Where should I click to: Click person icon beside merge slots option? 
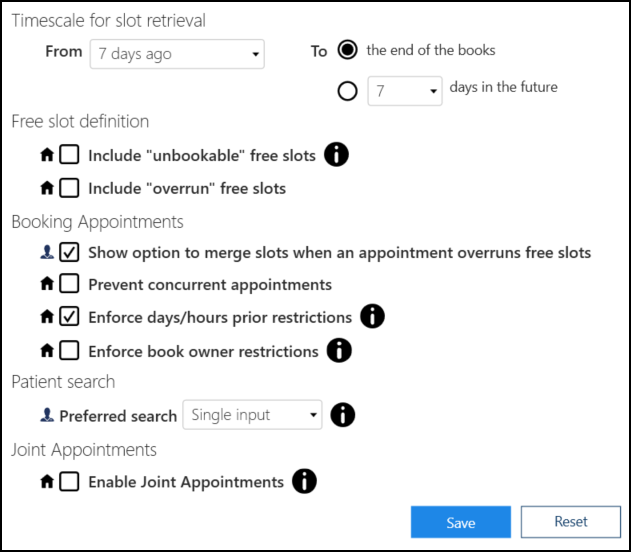click(46, 252)
